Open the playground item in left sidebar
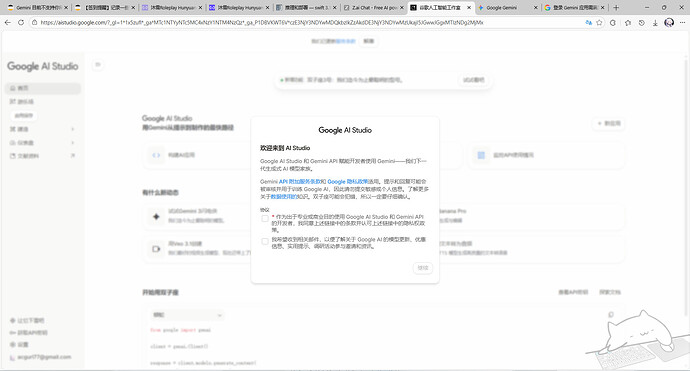690x371 pixels. 43,102
